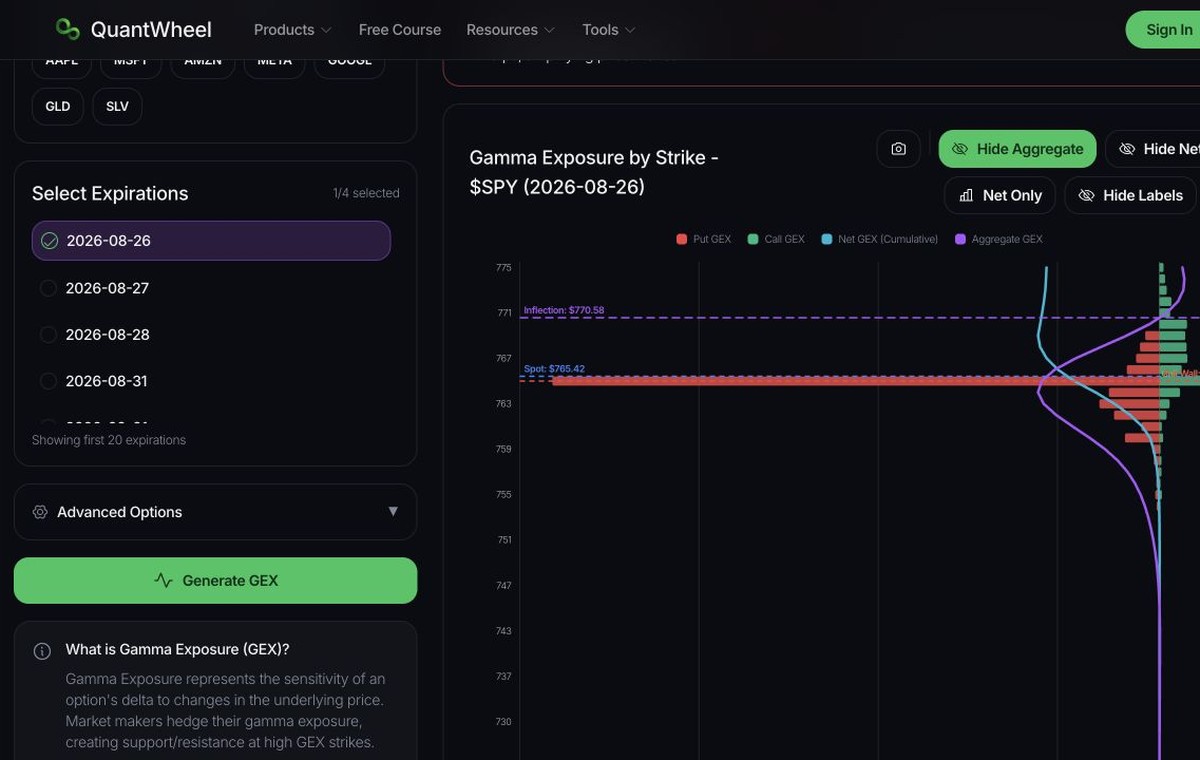Toggle the Hide Aggregate button
1200x760 pixels.
tap(1017, 149)
